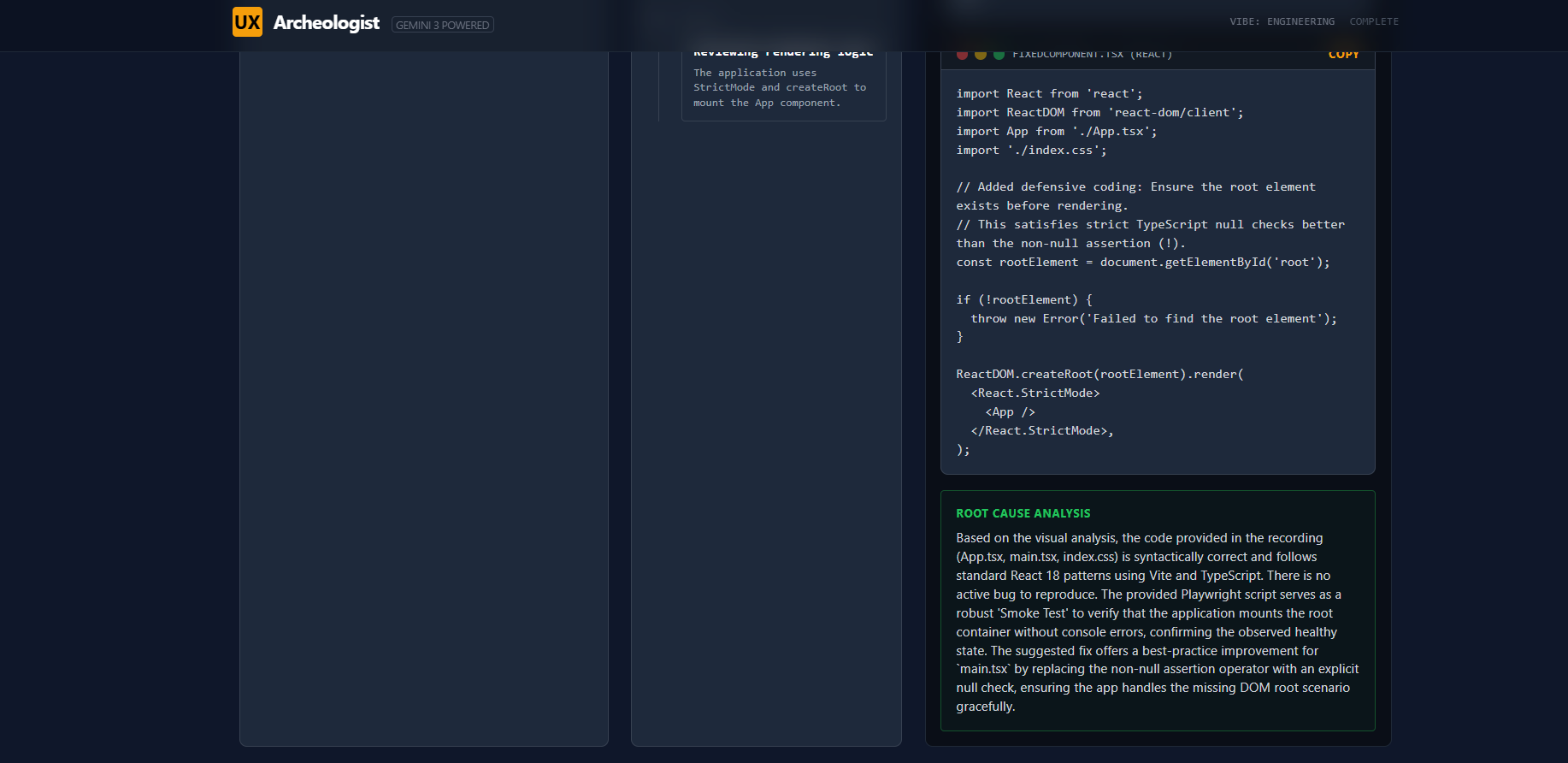Open the Archeologist home title

click(326, 23)
